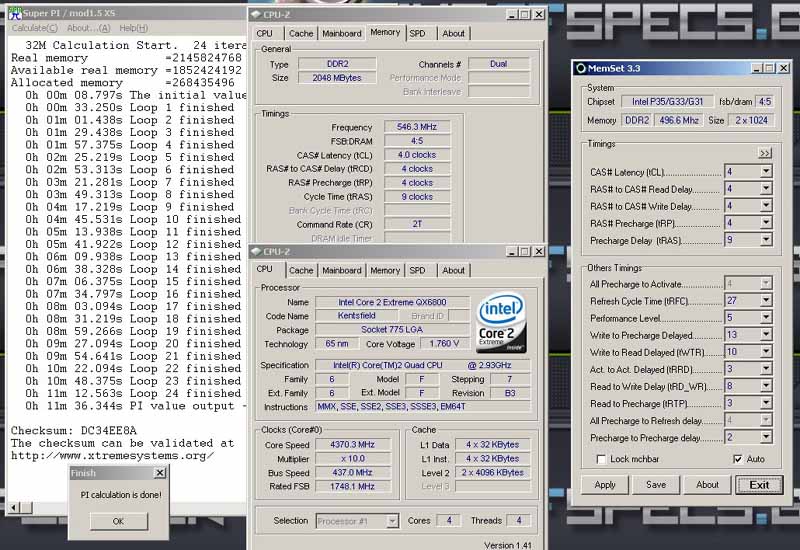This screenshot has width=800, height=550.
Task: Click the Code Name field Kentsfield
Action: coord(356,315)
